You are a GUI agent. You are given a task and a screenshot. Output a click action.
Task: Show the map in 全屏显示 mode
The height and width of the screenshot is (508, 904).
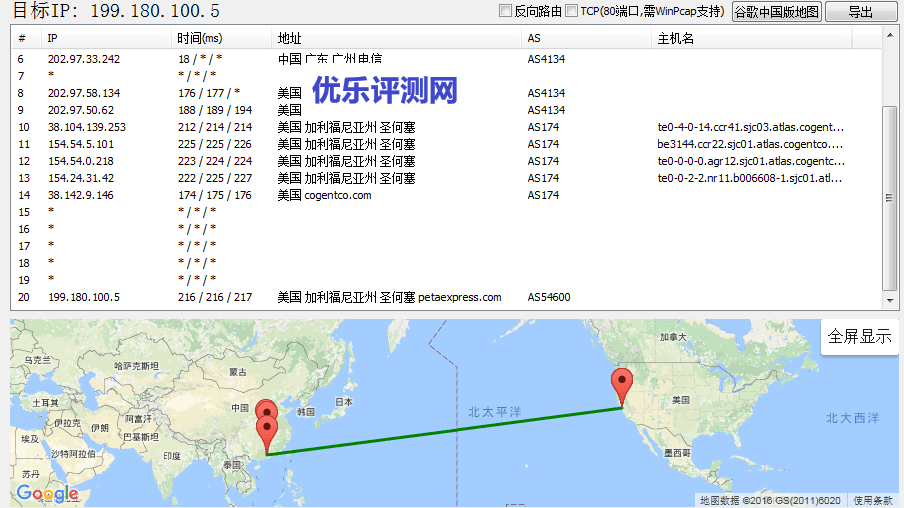(859, 337)
